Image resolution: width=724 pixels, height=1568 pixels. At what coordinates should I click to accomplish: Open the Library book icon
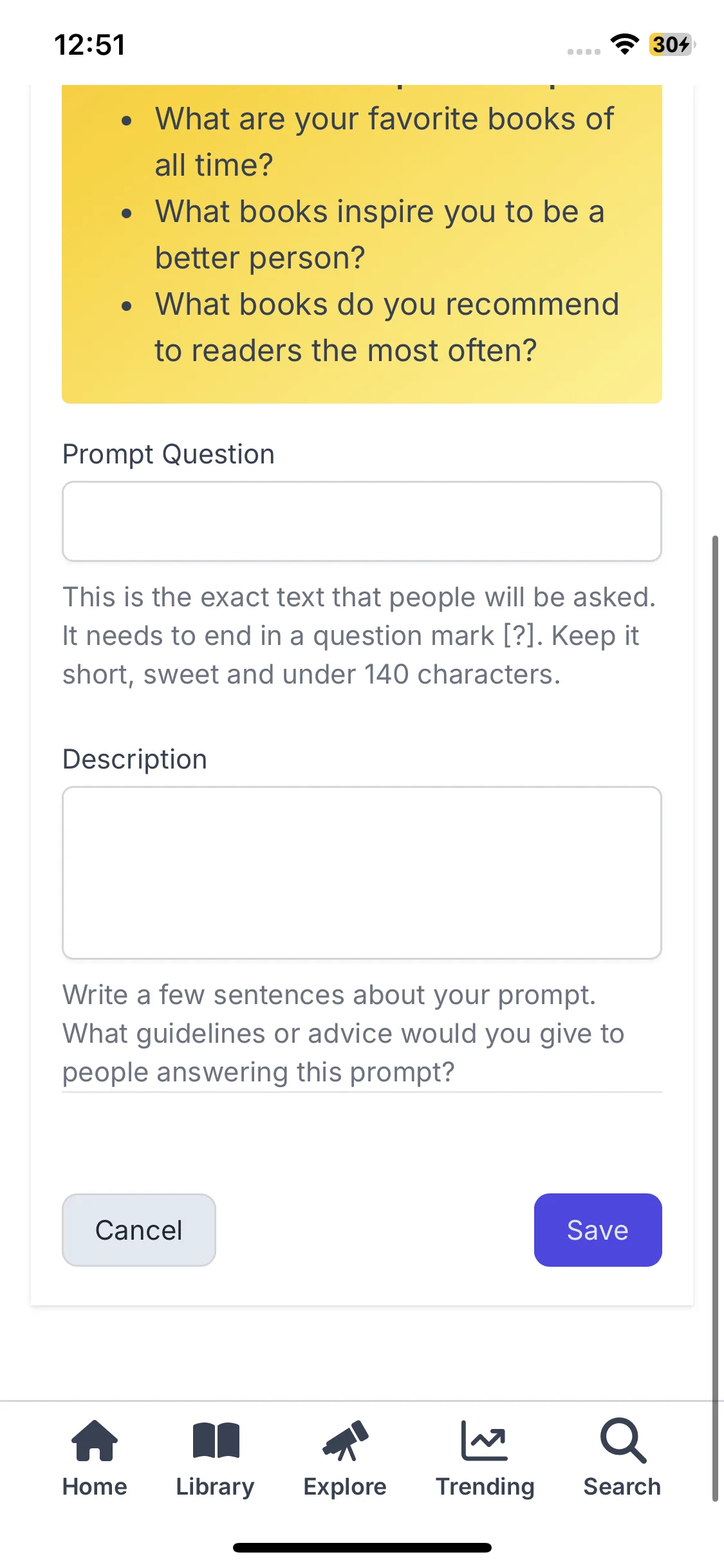click(216, 1441)
